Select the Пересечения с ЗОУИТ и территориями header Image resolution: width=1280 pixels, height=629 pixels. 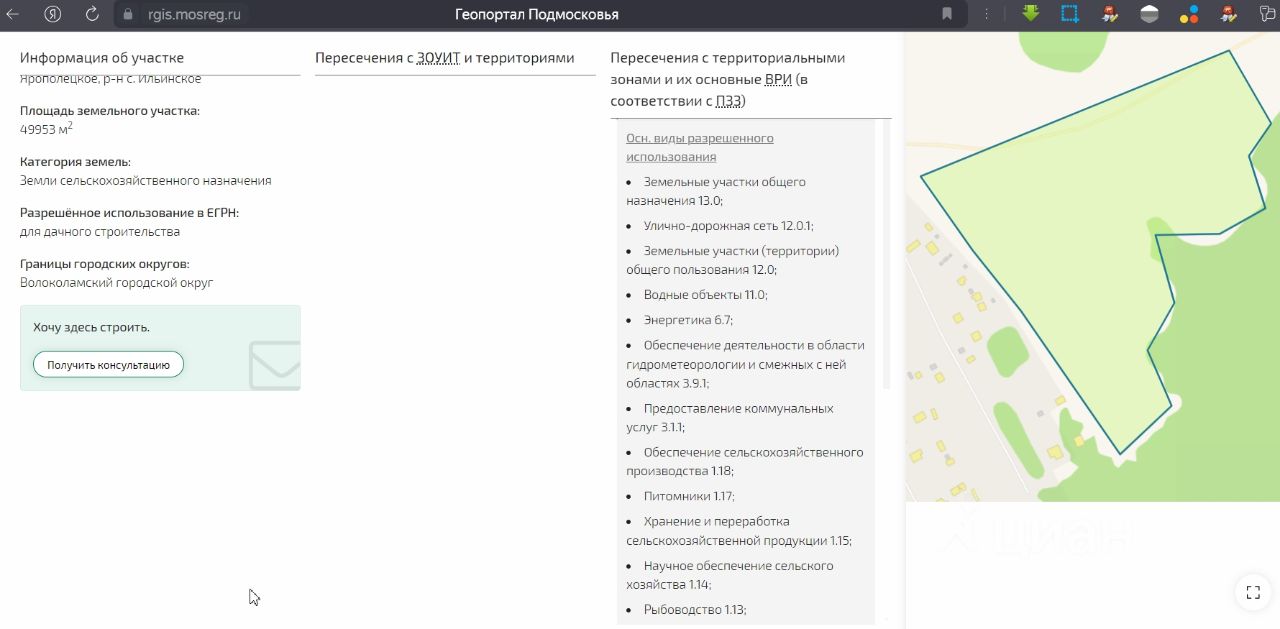pyautogui.click(x=445, y=58)
